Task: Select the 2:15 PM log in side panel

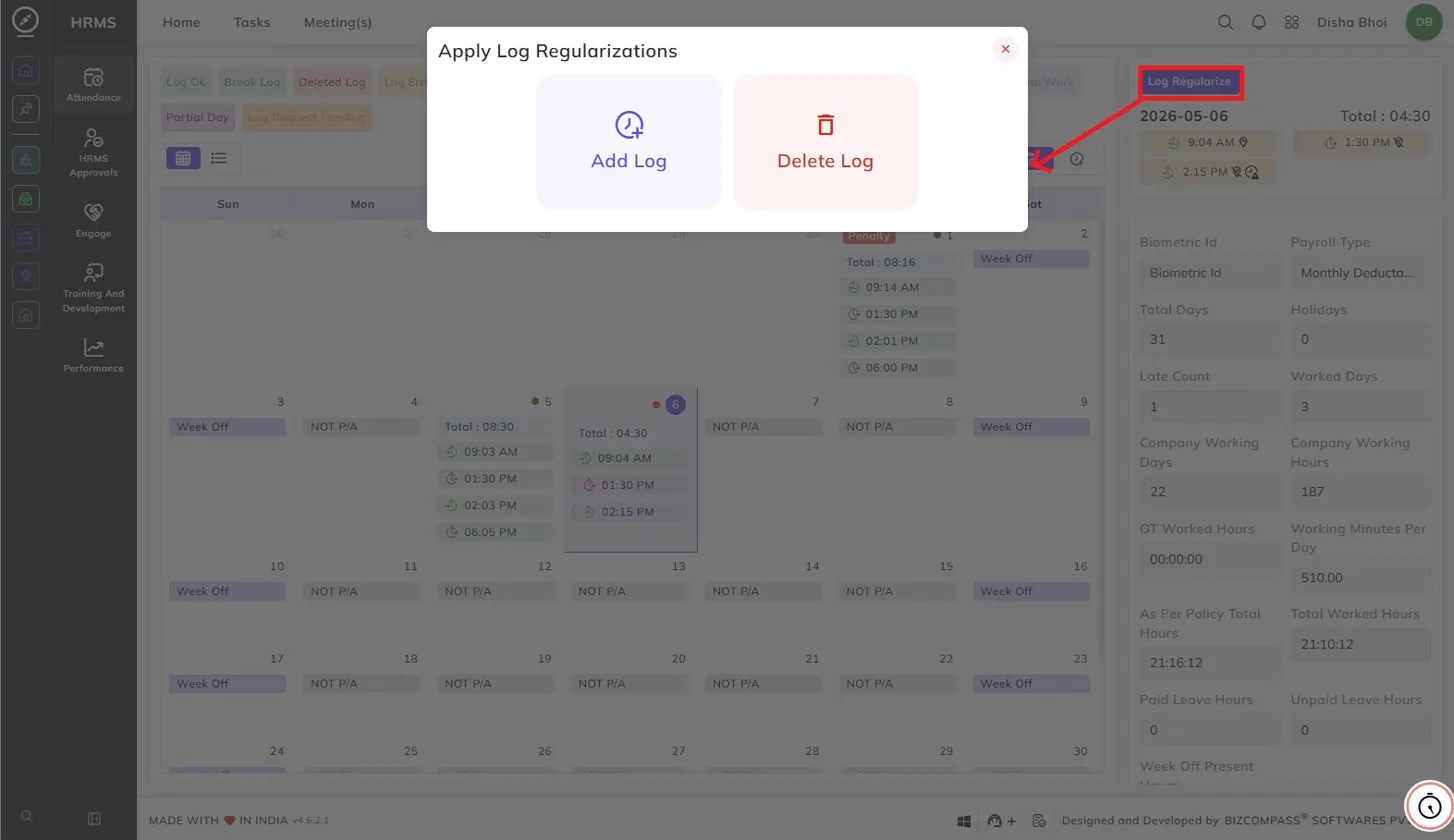Action: point(1207,172)
